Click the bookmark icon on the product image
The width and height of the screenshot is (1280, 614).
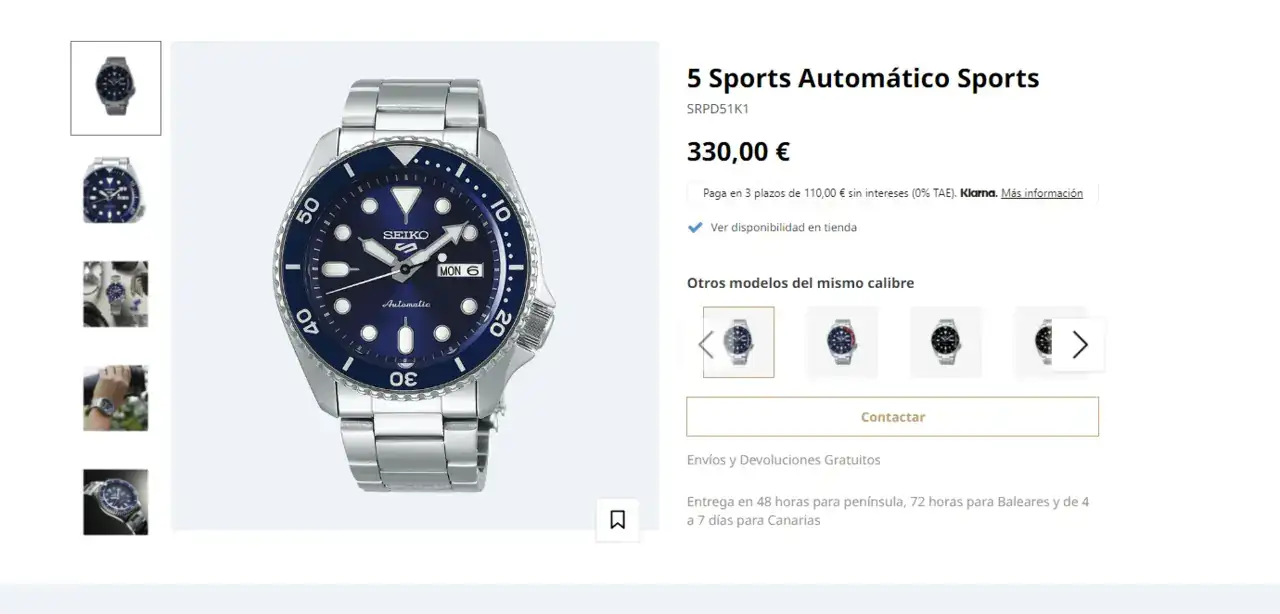(617, 520)
